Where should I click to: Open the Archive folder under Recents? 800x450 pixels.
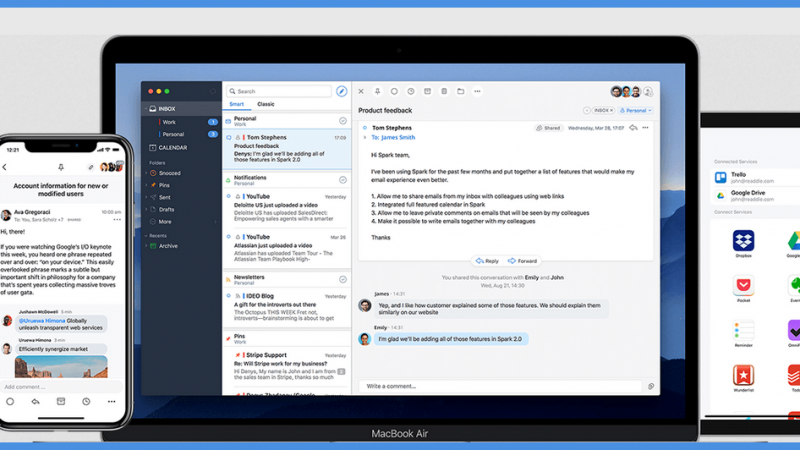(168, 246)
